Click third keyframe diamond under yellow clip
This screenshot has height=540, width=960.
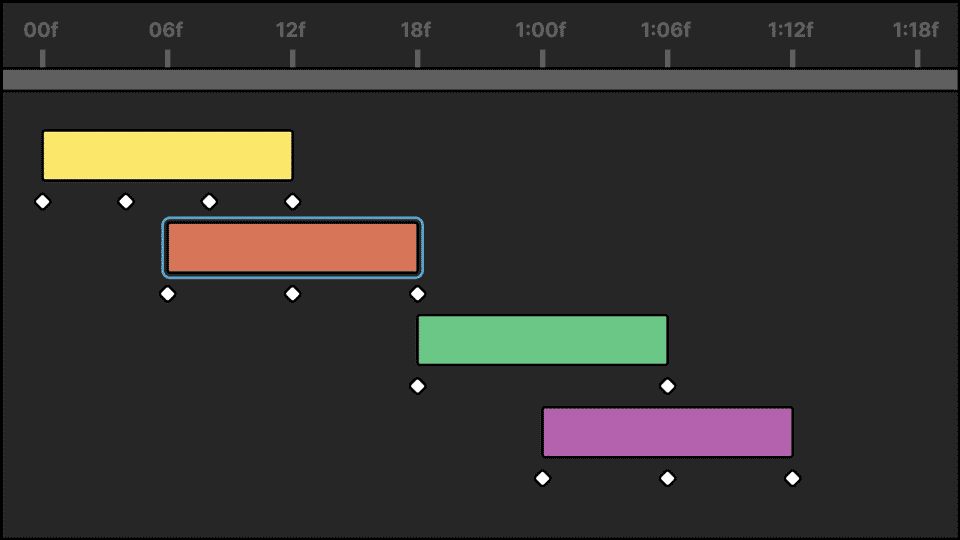209,202
